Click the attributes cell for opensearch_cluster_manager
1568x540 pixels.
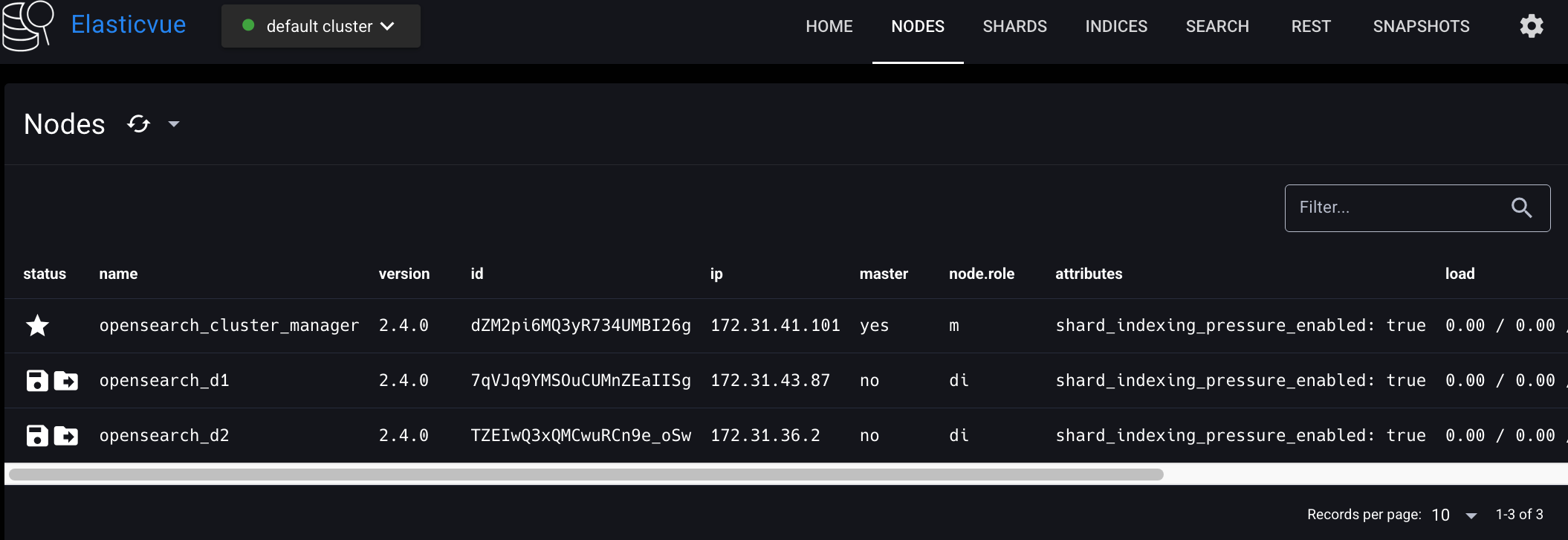coord(1240,326)
